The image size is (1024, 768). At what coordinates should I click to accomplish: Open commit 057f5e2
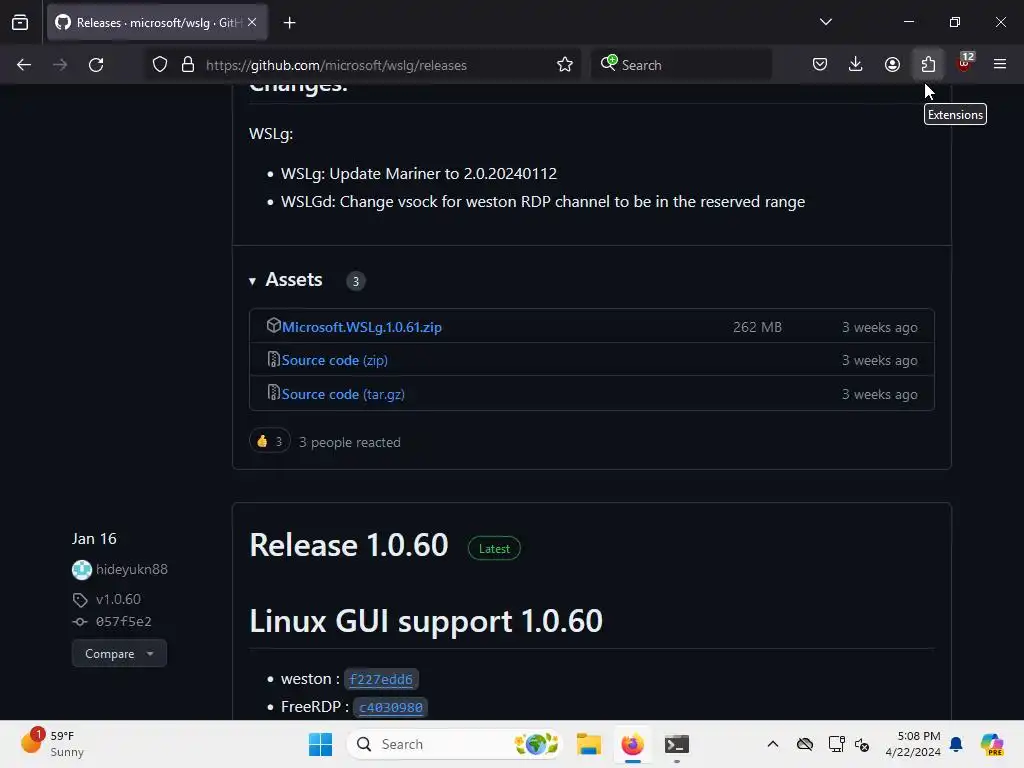pyautogui.click(x=123, y=622)
